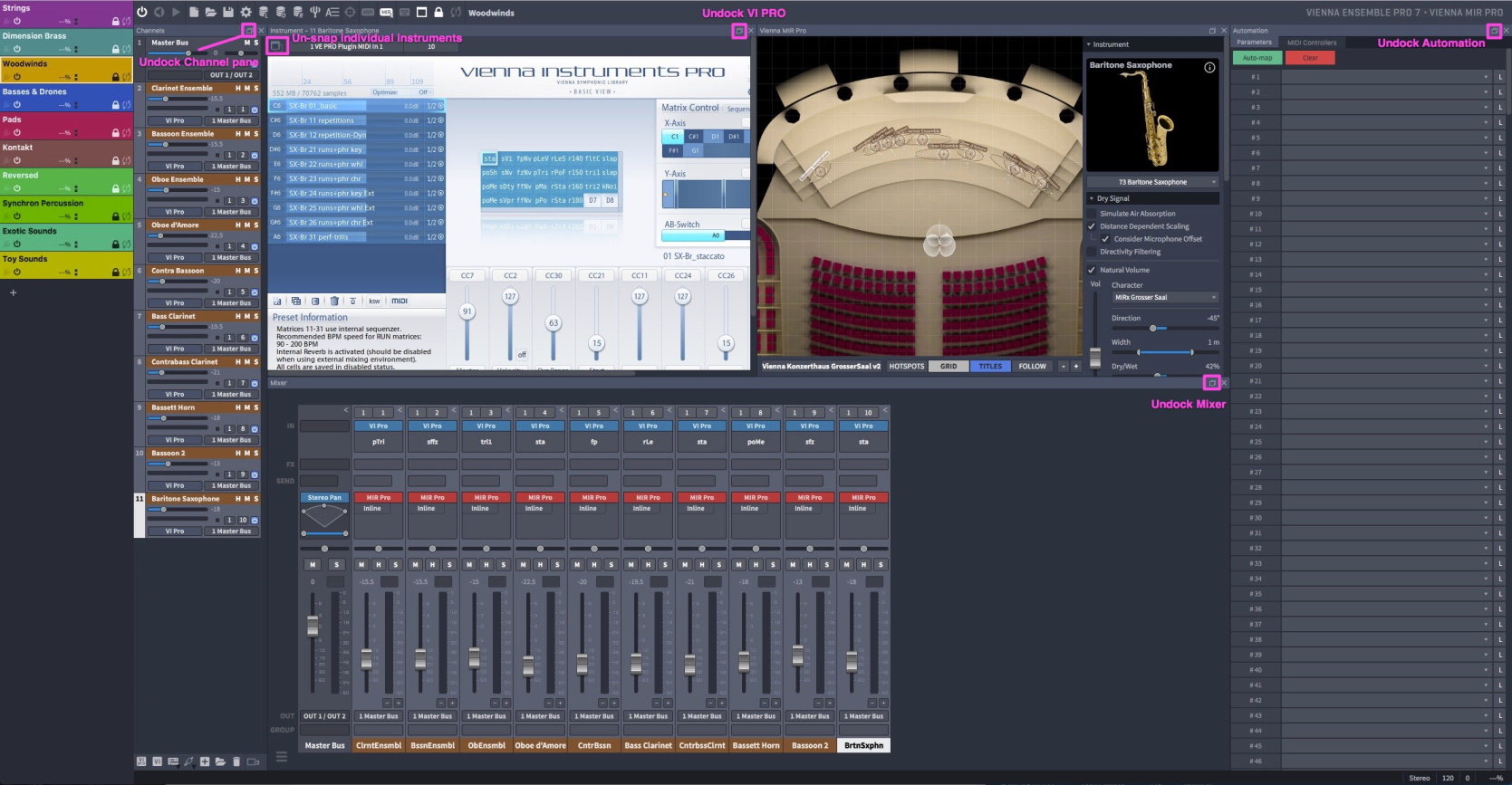1512x785 pixels.
Task: Create a new project with the blank page icon
Action: click(x=194, y=12)
